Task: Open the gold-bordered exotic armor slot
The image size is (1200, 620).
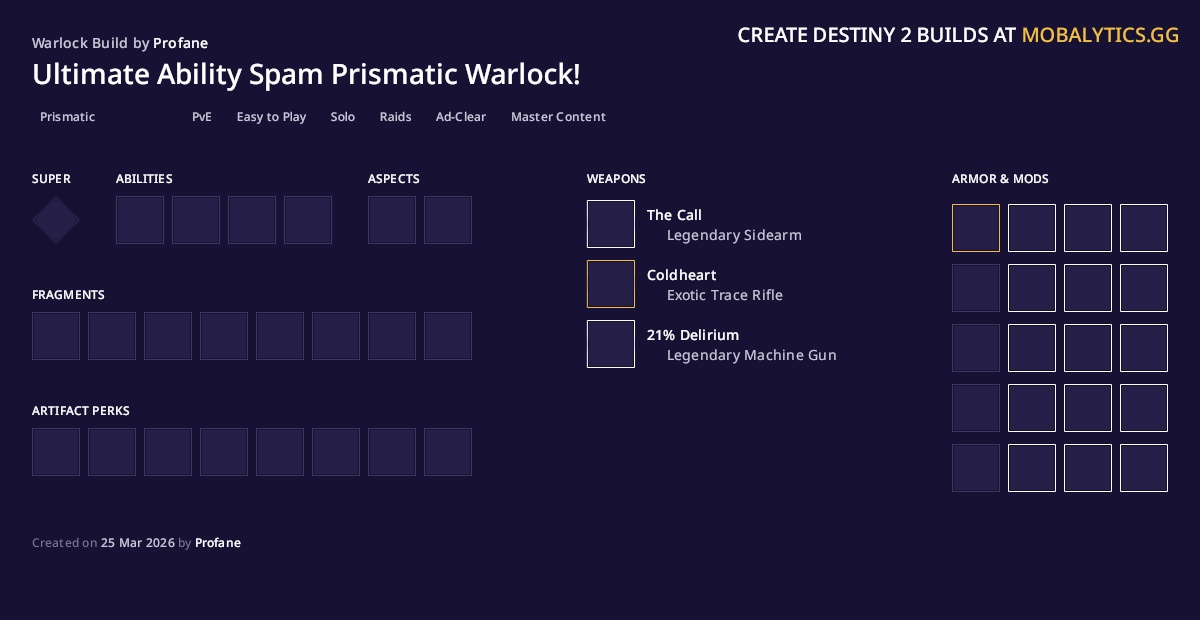Action: [976, 228]
